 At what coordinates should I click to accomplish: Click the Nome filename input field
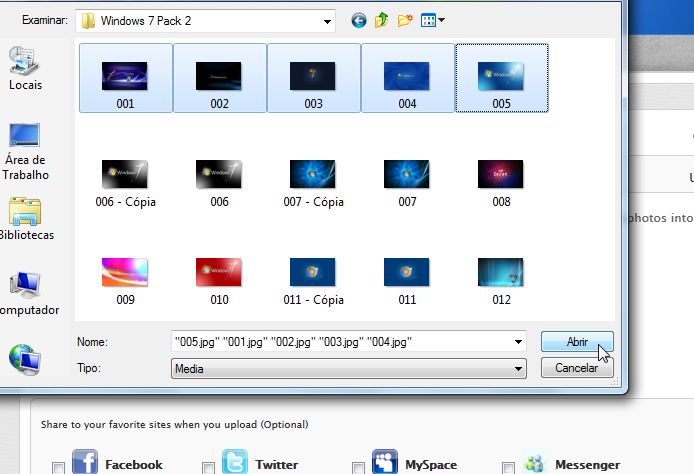(x=340, y=342)
